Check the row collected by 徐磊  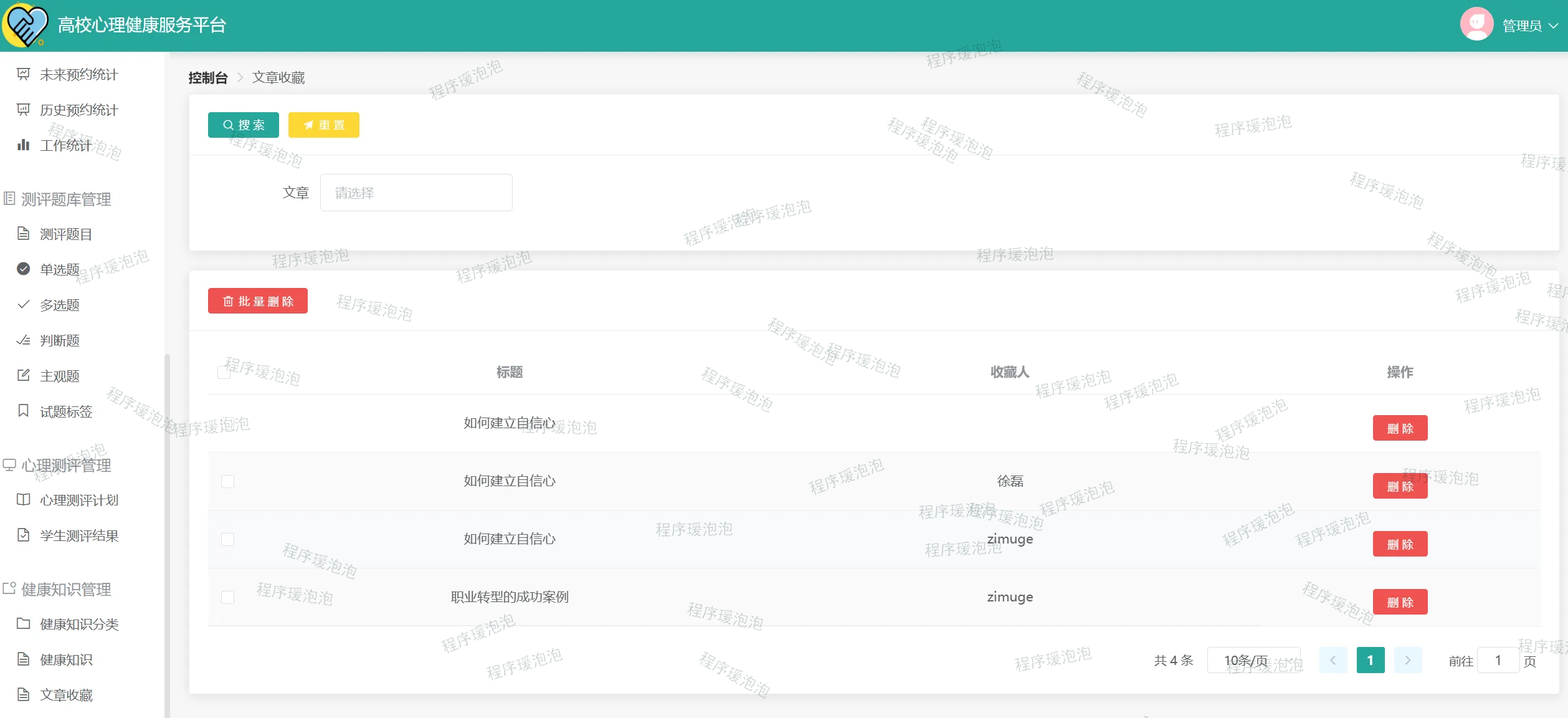227,481
